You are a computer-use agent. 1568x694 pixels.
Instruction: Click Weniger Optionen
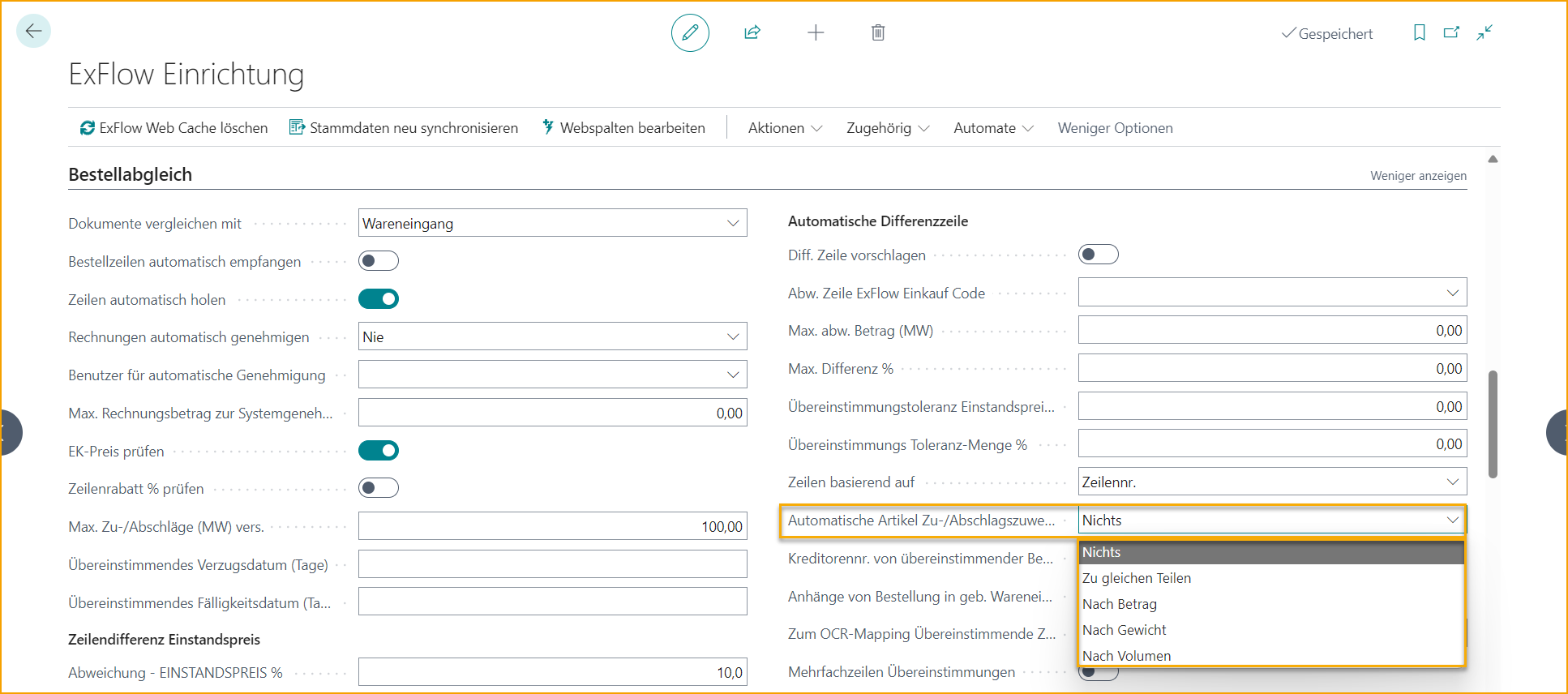(x=1115, y=128)
